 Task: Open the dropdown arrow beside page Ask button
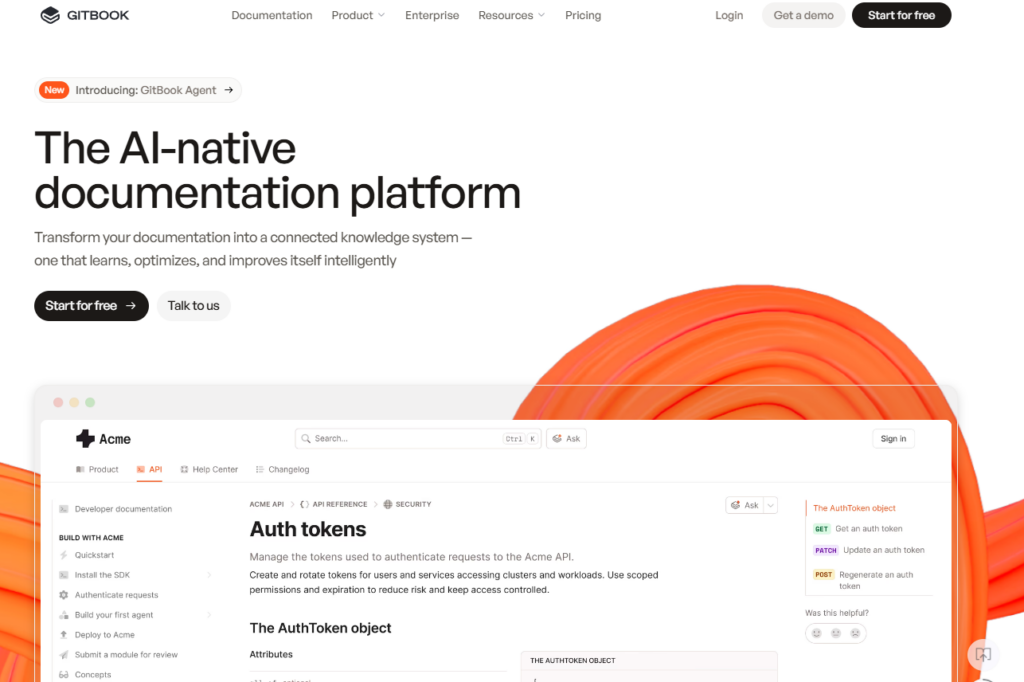click(770, 505)
